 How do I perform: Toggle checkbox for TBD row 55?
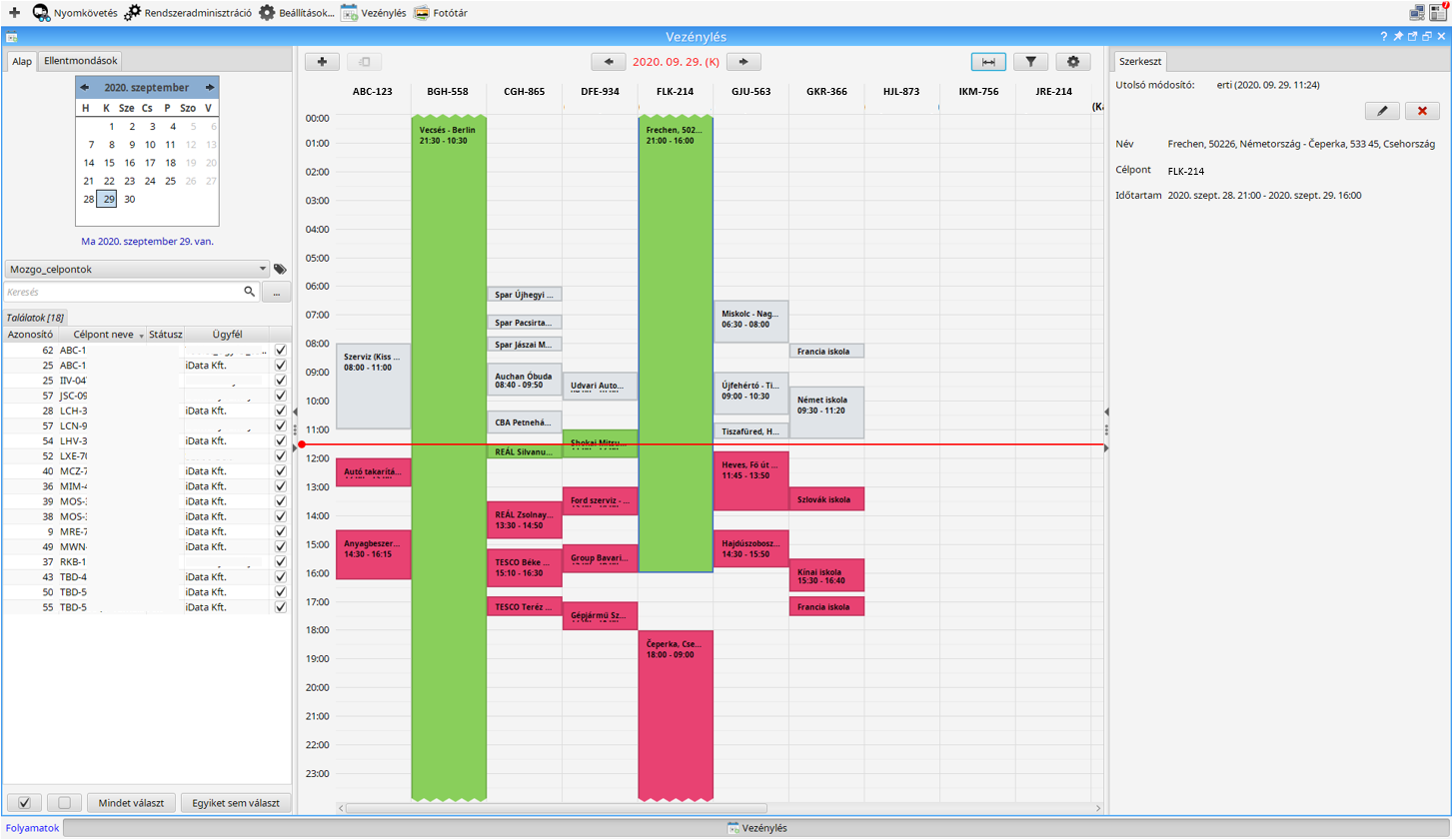click(281, 607)
